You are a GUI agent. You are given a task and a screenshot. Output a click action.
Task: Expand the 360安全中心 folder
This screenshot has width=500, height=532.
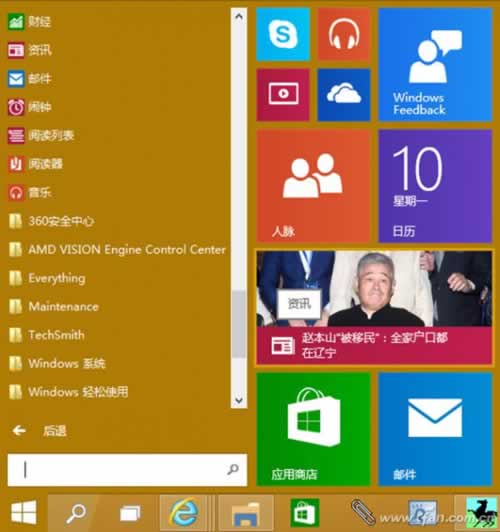[51, 221]
